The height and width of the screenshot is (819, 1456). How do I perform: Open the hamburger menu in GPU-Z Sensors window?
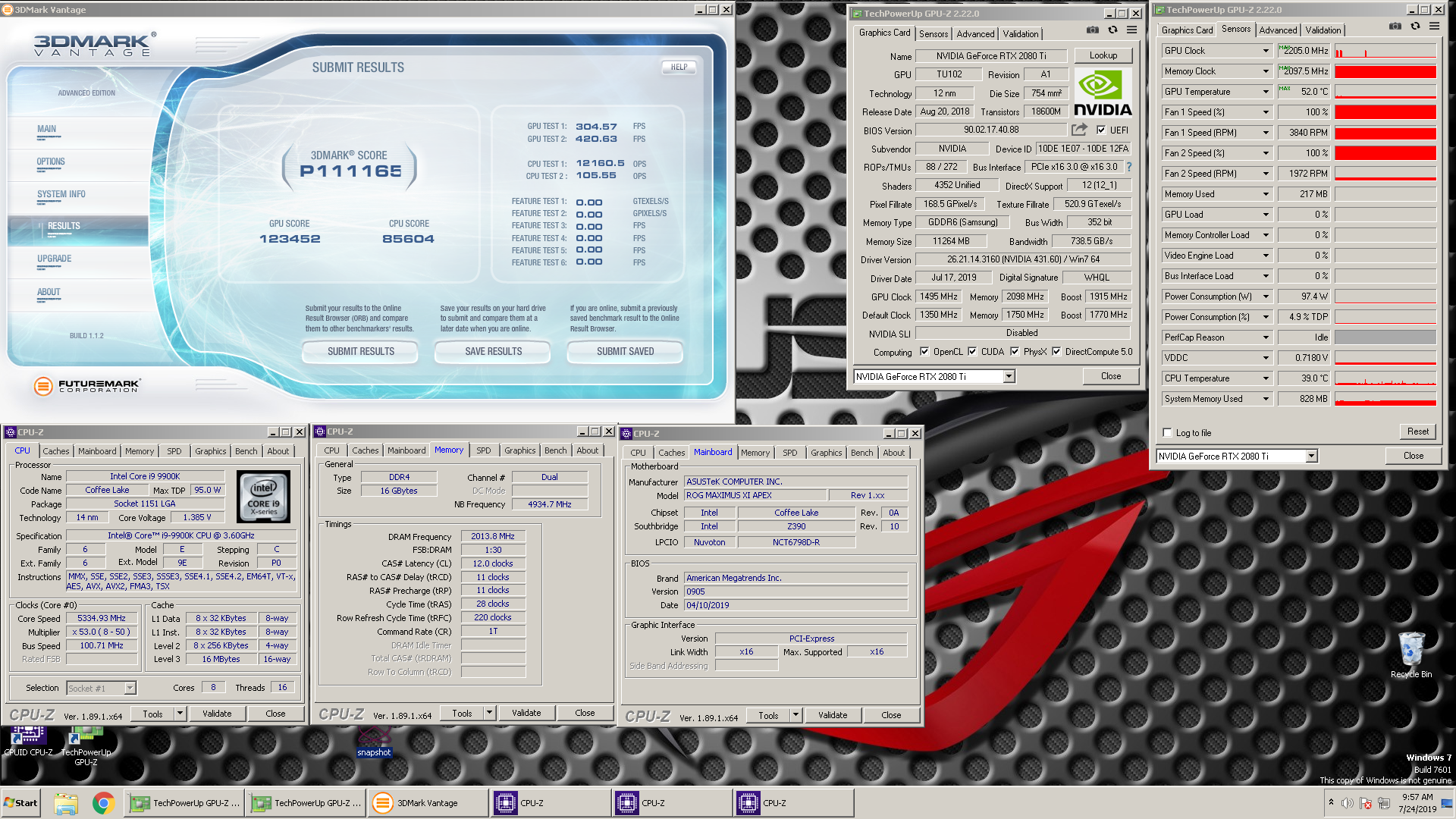(x=1434, y=26)
